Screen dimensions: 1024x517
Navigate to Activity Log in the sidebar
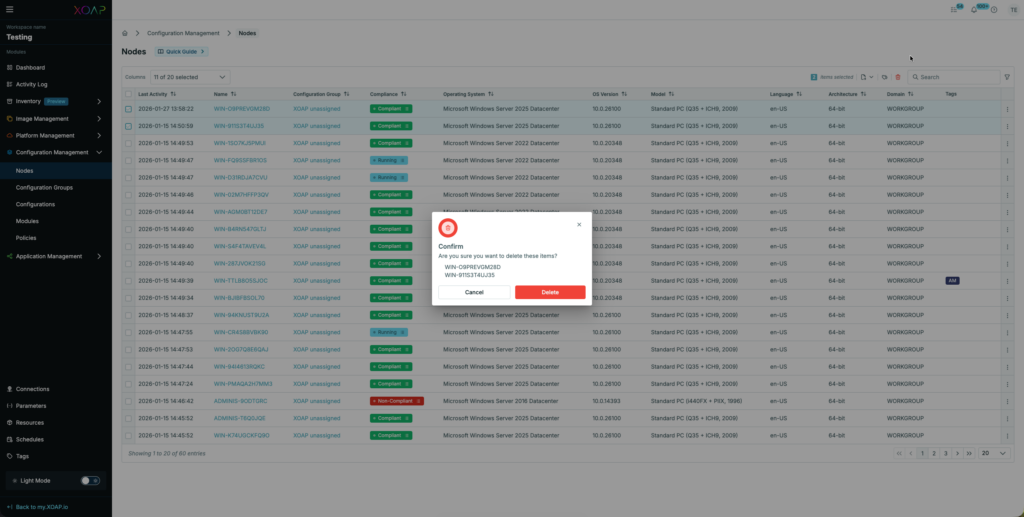[31, 84]
